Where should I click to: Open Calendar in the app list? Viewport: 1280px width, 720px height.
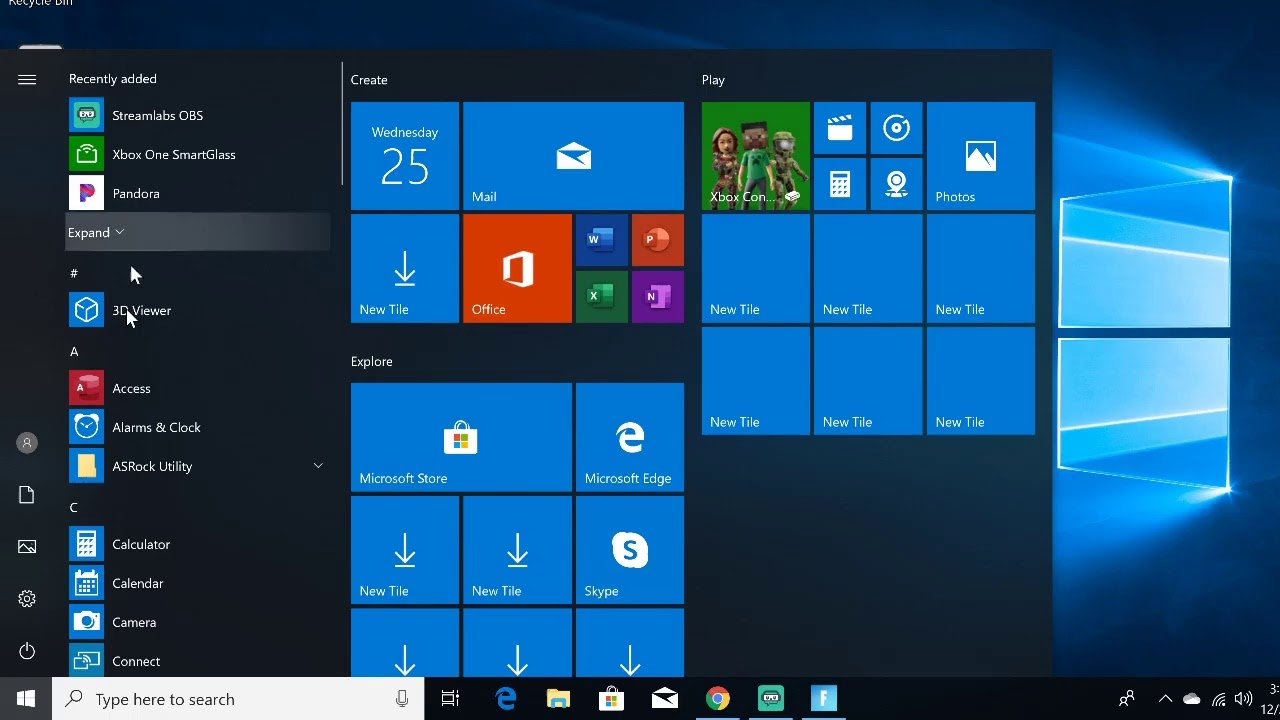click(198, 583)
